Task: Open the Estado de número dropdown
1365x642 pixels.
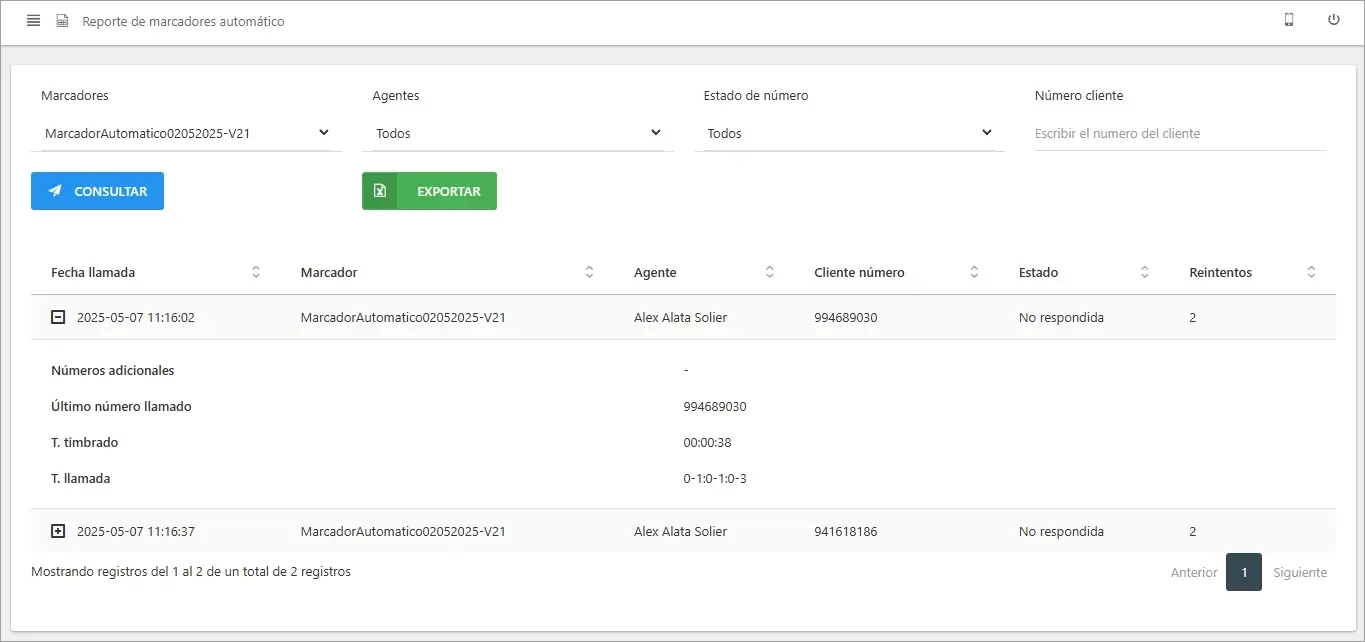Action: 849,133
